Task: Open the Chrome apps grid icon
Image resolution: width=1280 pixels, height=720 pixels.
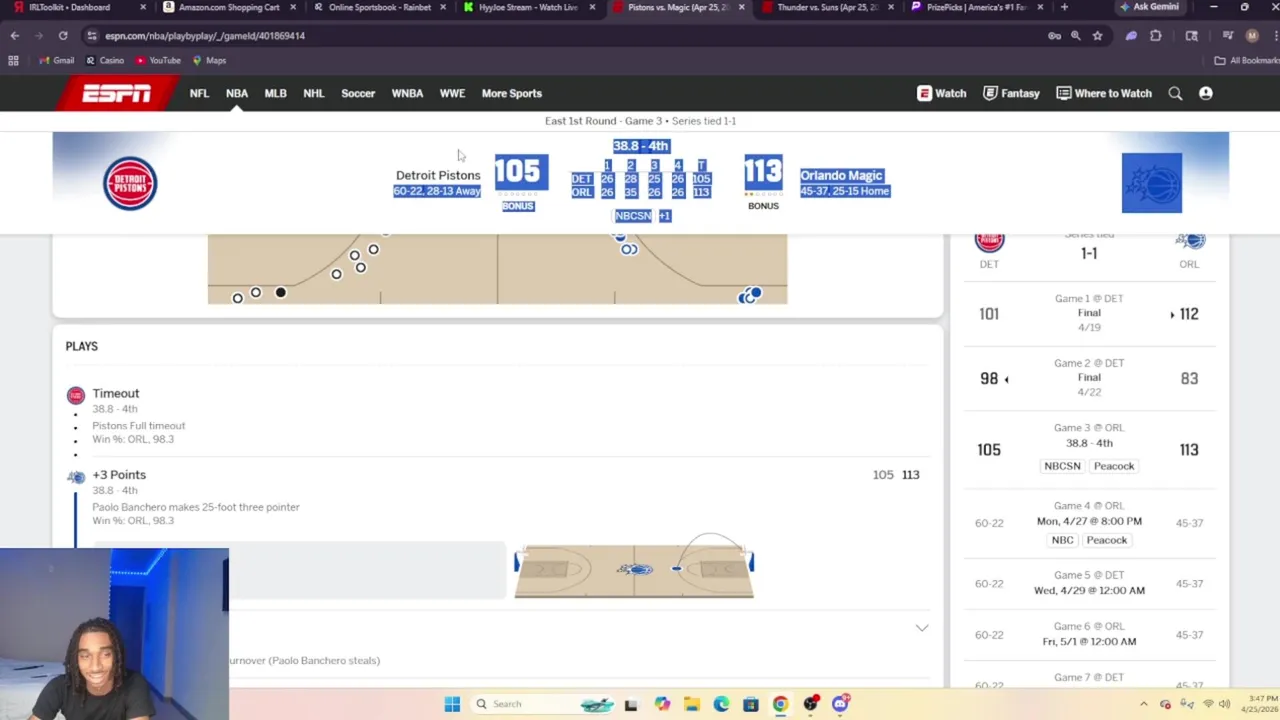Action: [x=13, y=60]
